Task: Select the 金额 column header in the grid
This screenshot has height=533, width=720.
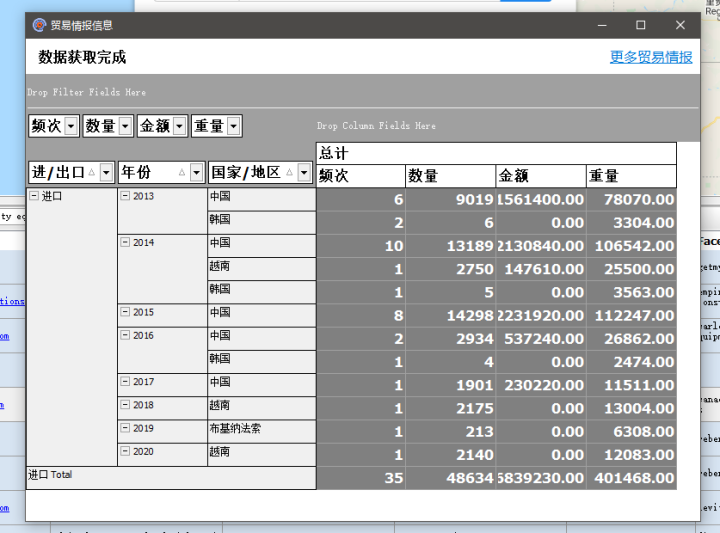Action: [x=541, y=176]
